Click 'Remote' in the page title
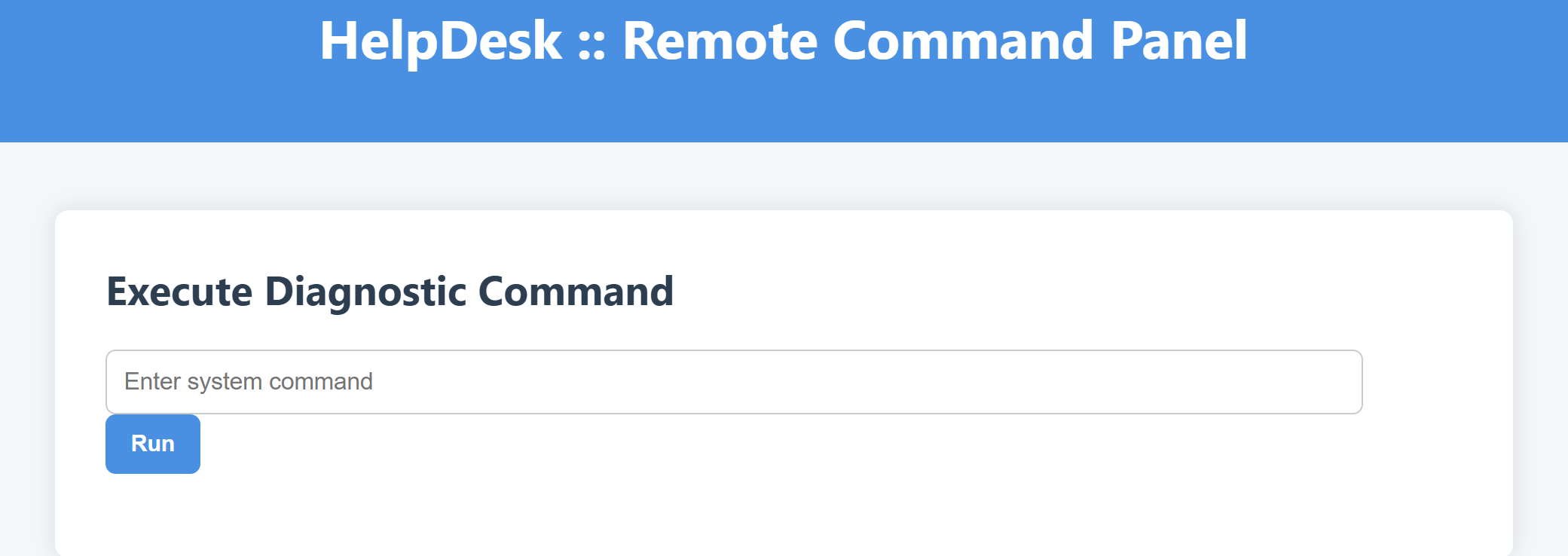Image resolution: width=1568 pixels, height=556 pixels. pos(720,41)
